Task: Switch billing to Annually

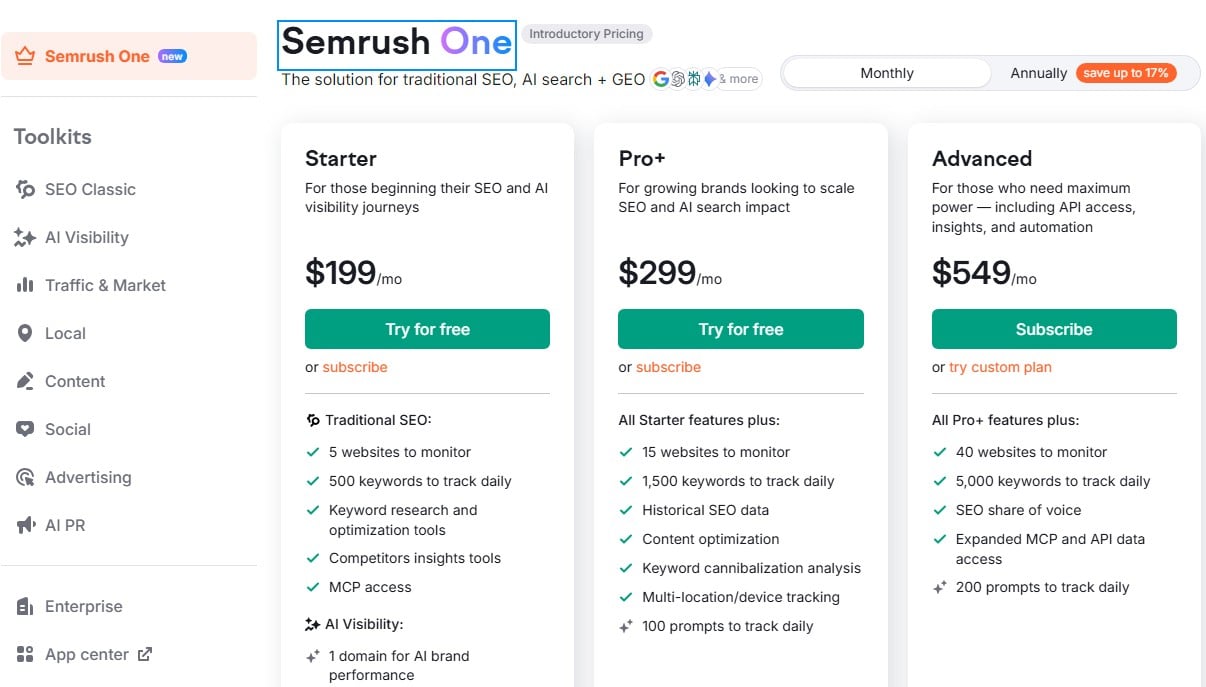Action: [1038, 73]
